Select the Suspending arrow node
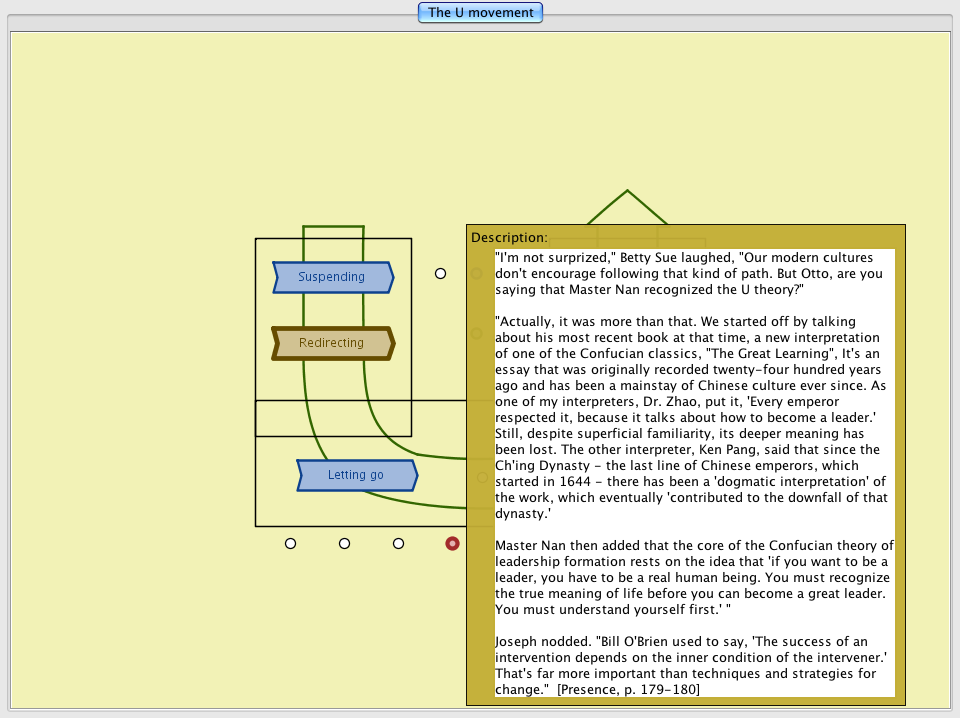The image size is (960, 718). 332,277
